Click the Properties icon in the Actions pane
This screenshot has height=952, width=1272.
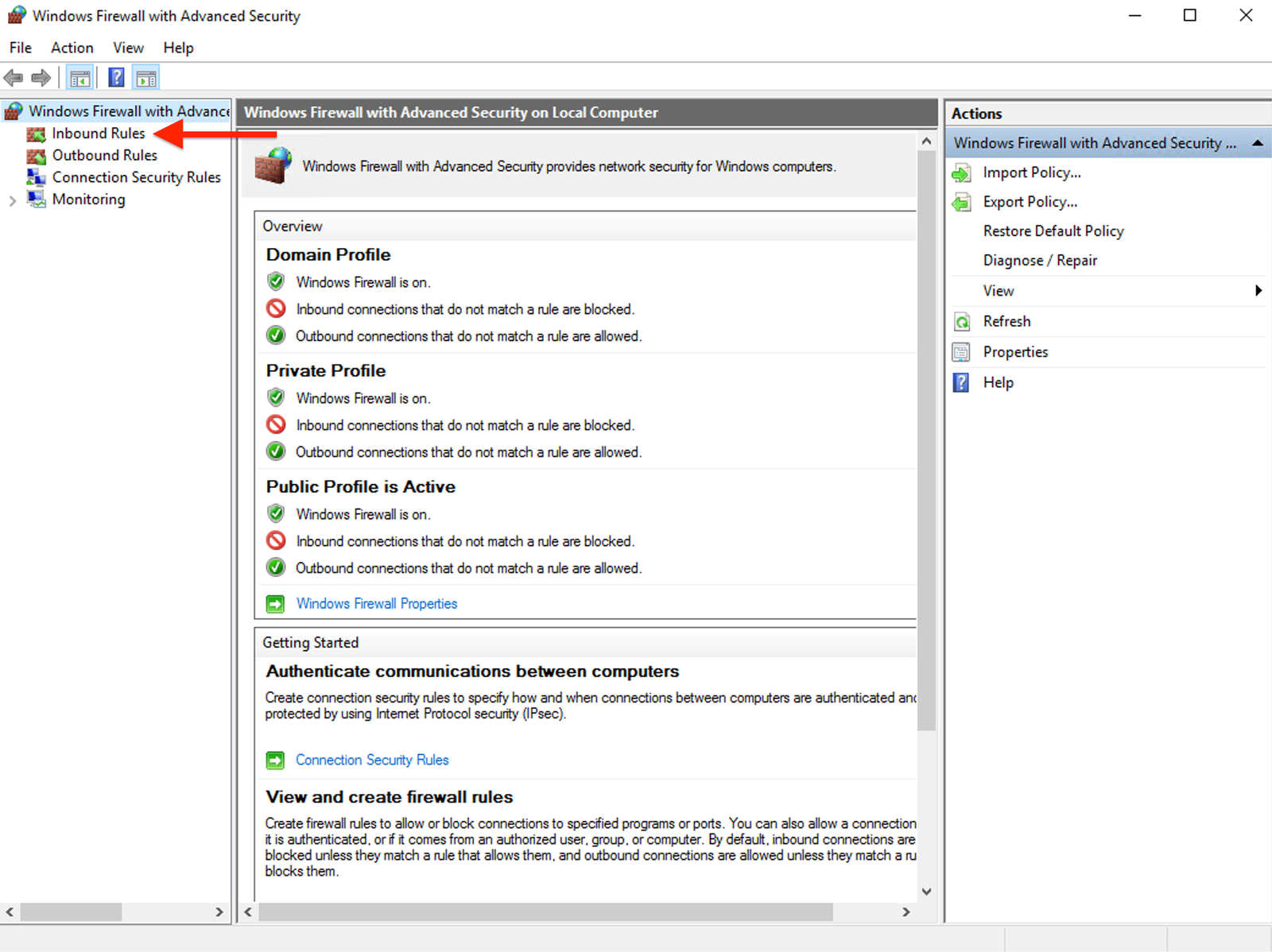pyautogui.click(x=962, y=351)
